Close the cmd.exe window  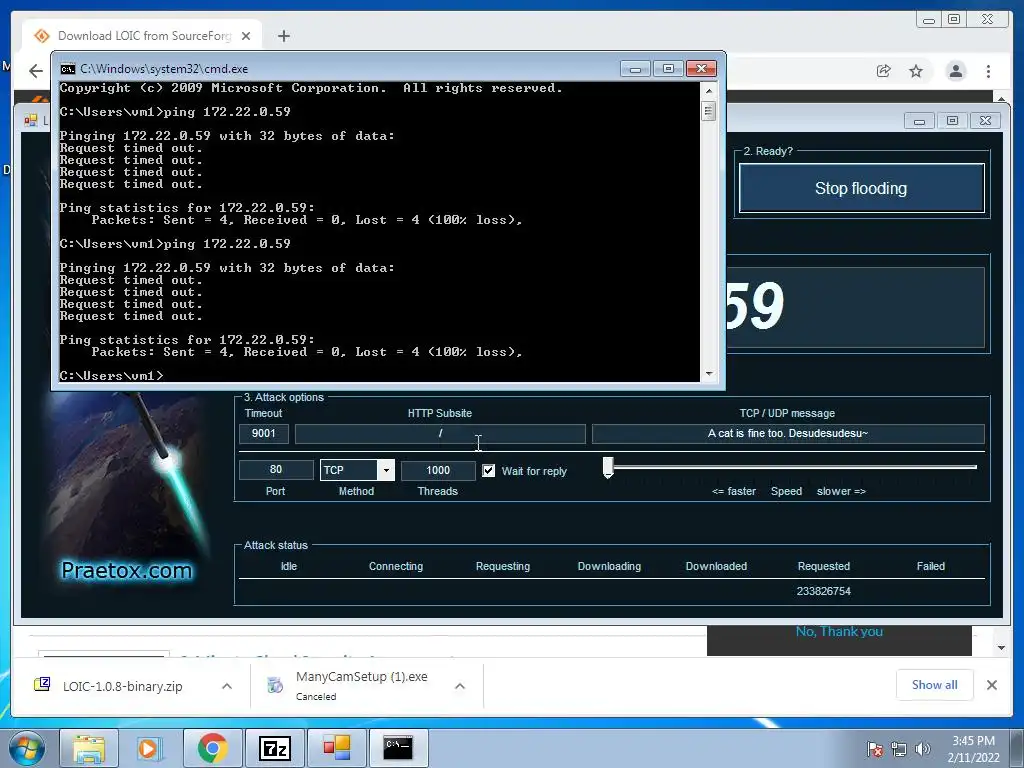tap(701, 69)
